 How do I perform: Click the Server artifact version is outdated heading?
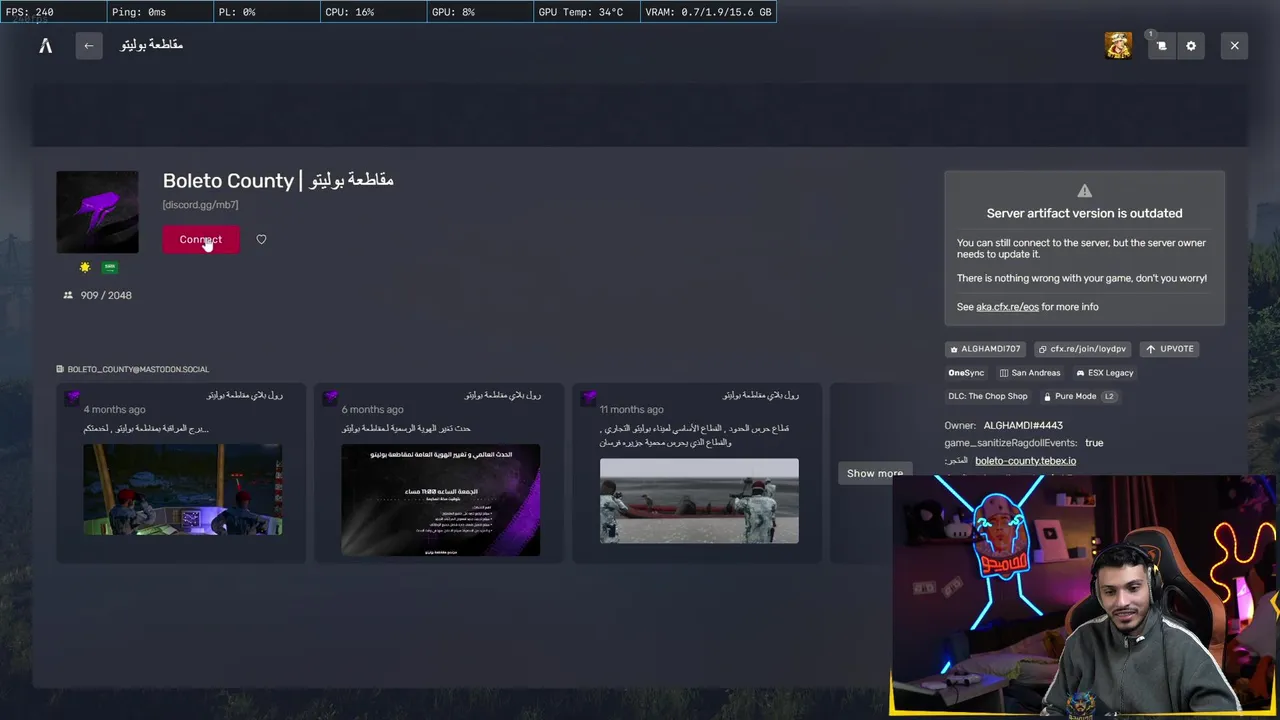pyautogui.click(x=1084, y=213)
